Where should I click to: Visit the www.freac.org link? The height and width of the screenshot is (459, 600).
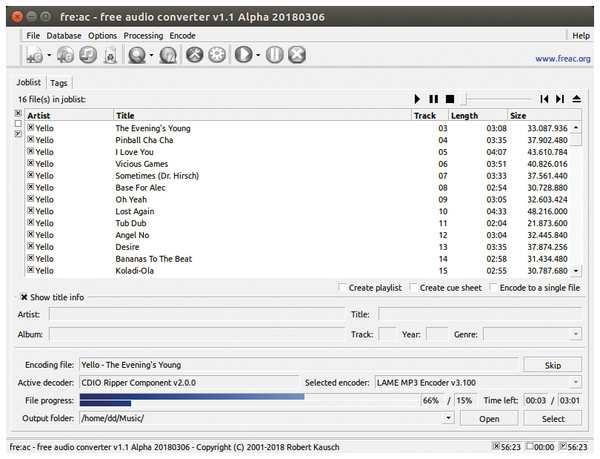pos(562,59)
